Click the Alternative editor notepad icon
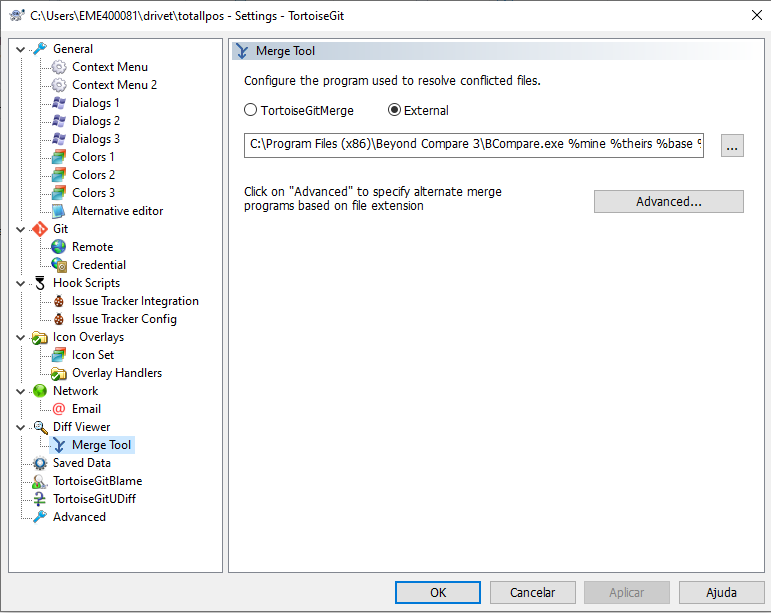This screenshot has height=613, width=771. (59, 211)
